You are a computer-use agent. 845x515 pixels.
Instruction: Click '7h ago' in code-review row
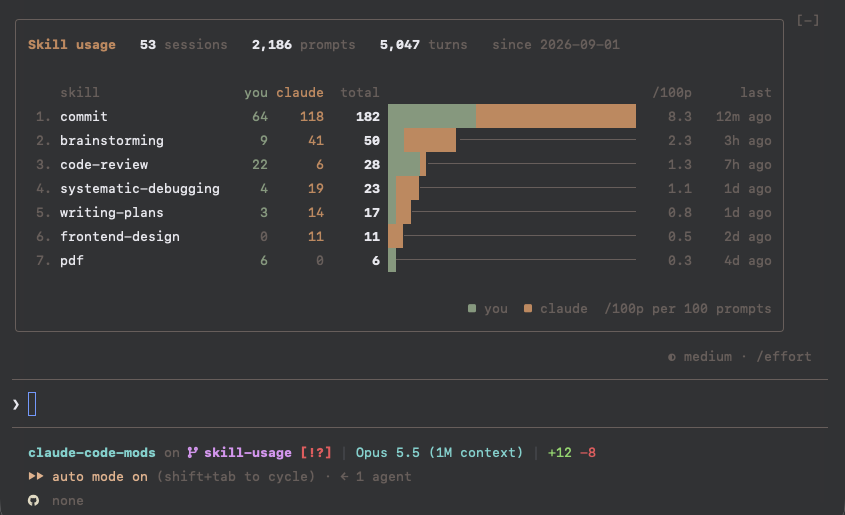pos(747,164)
